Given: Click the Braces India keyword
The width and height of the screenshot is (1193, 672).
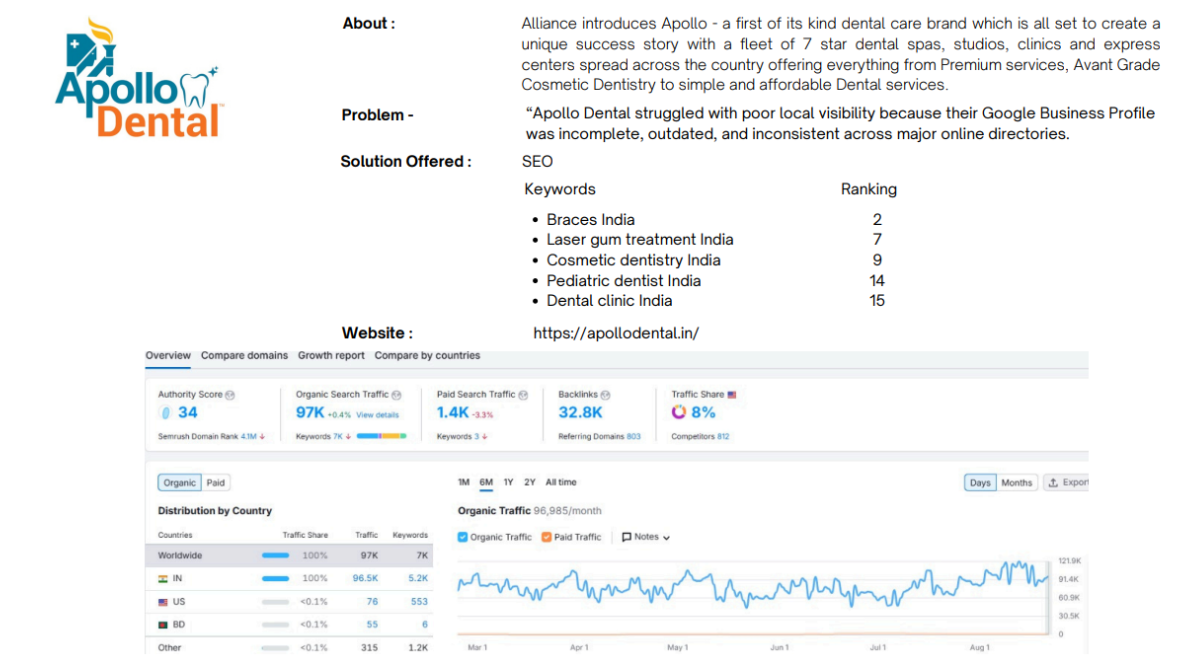Looking at the screenshot, I should tap(590, 220).
